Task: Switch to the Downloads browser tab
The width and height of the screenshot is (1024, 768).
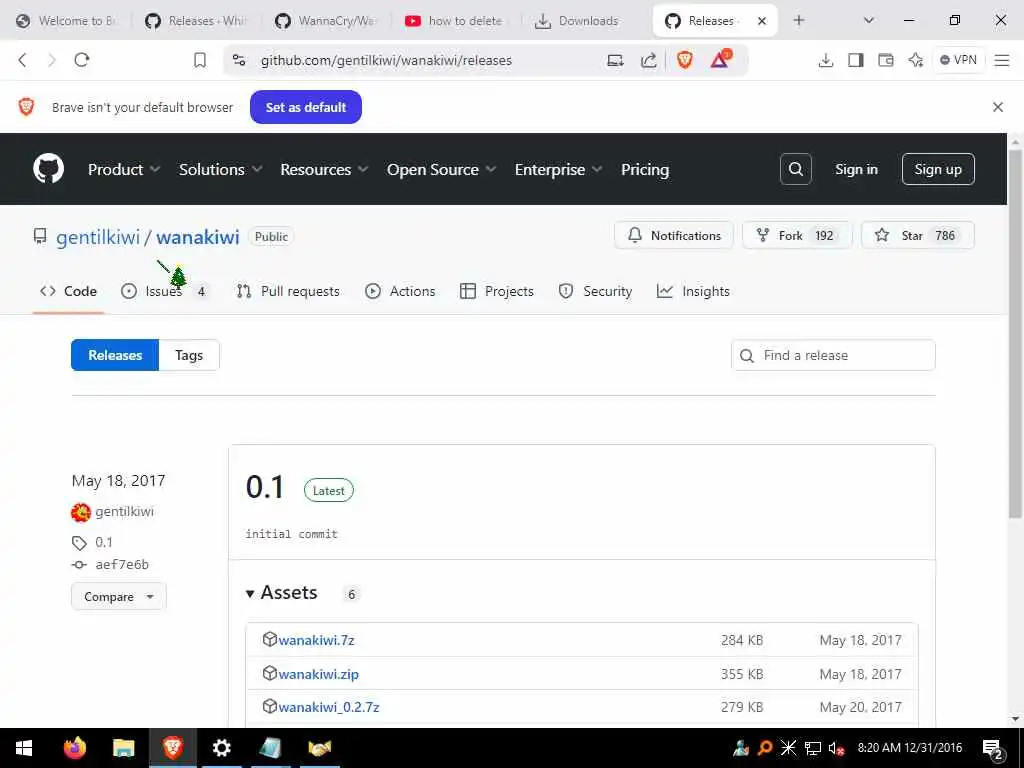Action: coord(577,21)
